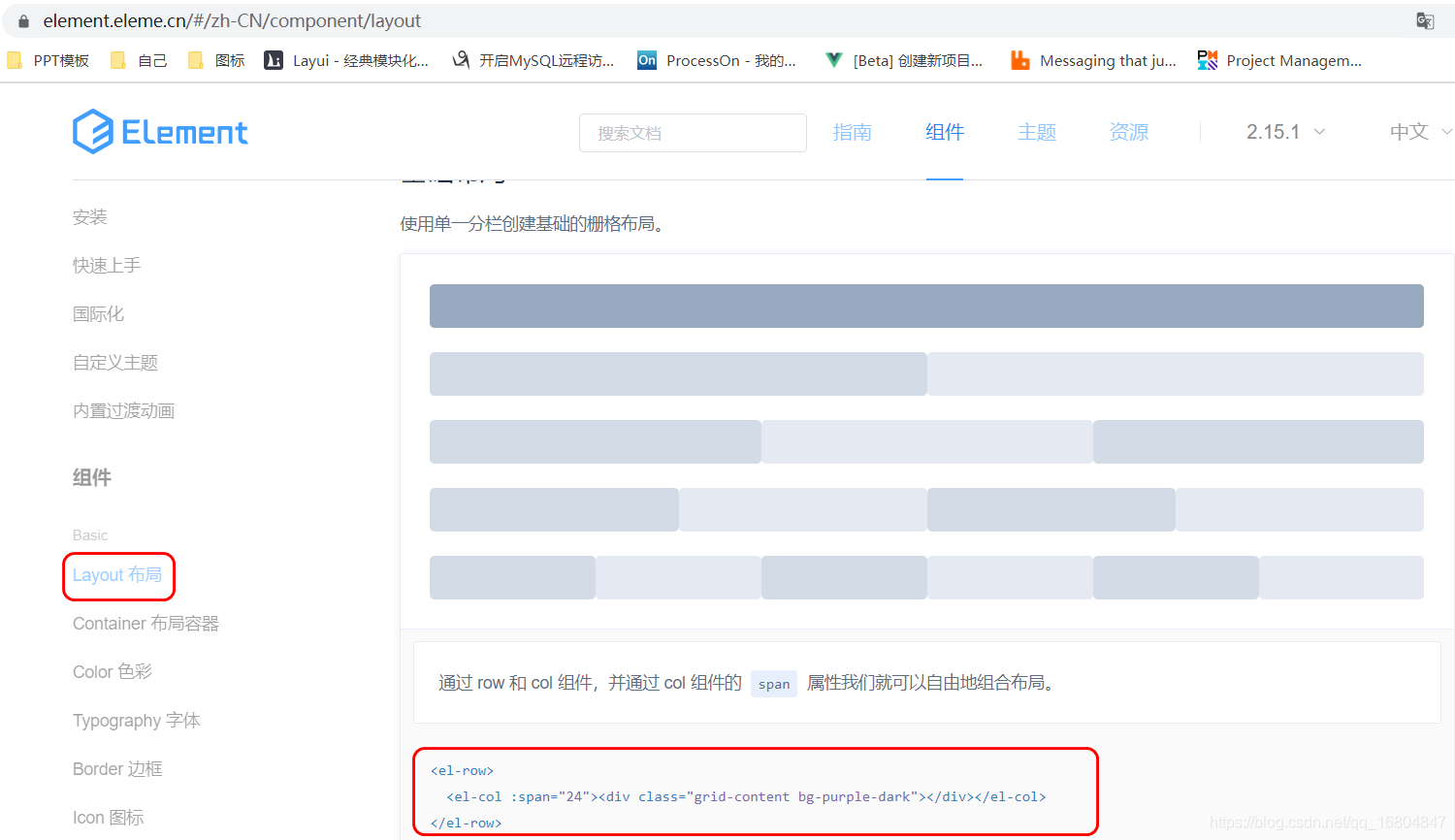The width and height of the screenshot is (1455, 840).
Task: Select Typography 字体 in the sidebar
Action: [137, 721]
